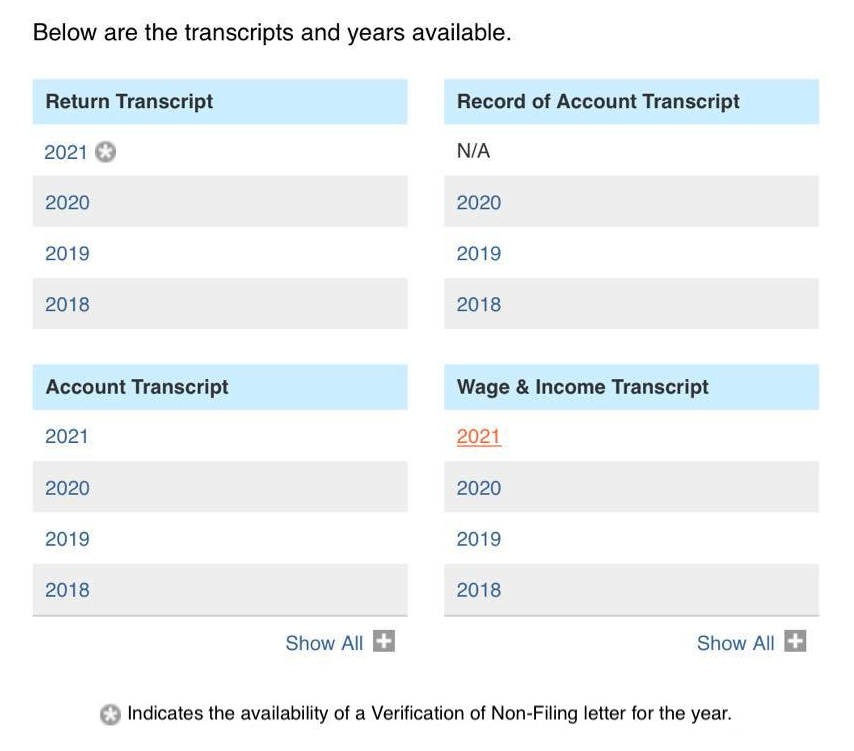Open the 2019 Account Transcript
This screenshot has width=854, height=751.
coord(67,539)
